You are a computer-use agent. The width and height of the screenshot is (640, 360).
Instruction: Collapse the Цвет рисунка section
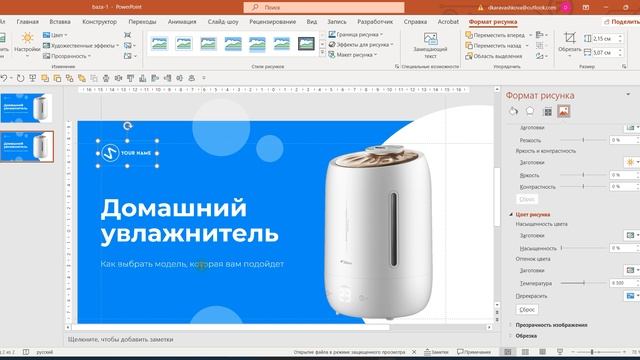(511, 214)
